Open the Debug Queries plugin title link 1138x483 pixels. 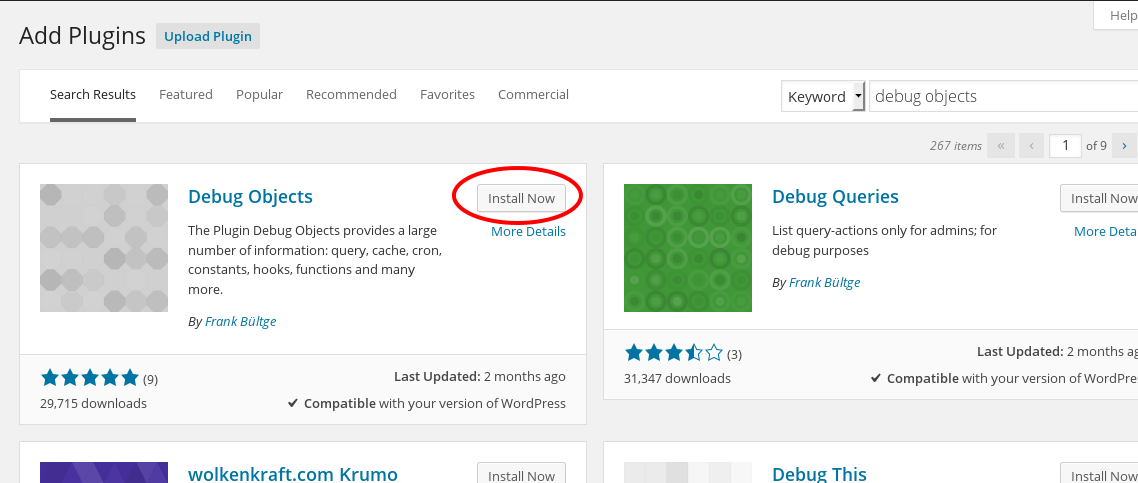(835, 197)
